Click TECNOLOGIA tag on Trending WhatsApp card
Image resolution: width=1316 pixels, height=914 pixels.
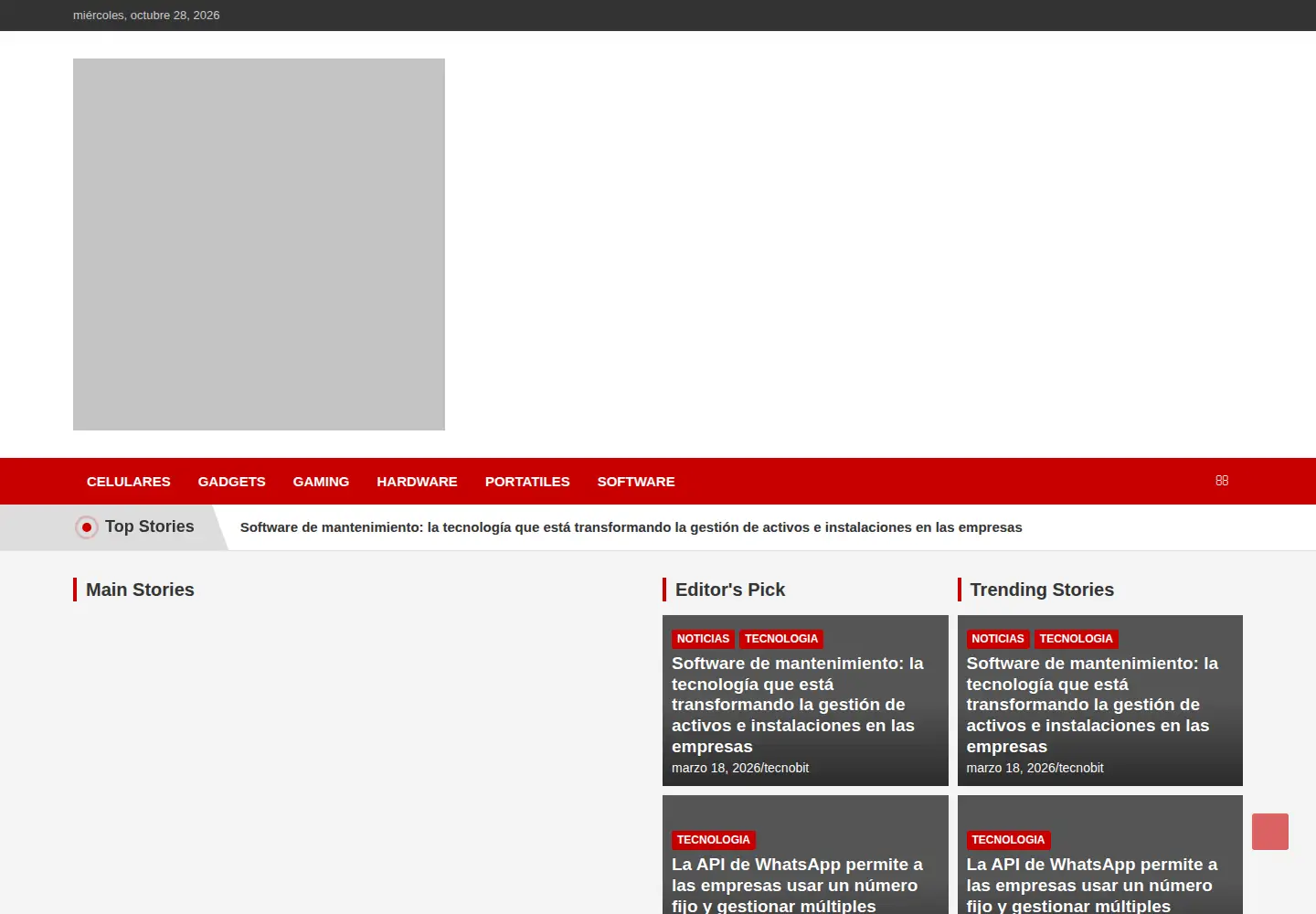coord(1008,840)
